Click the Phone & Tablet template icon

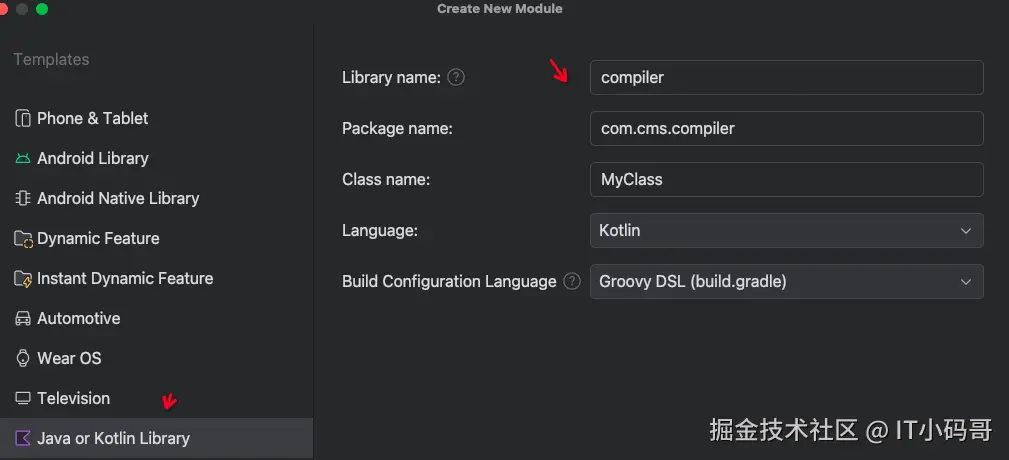coord(22,118)
